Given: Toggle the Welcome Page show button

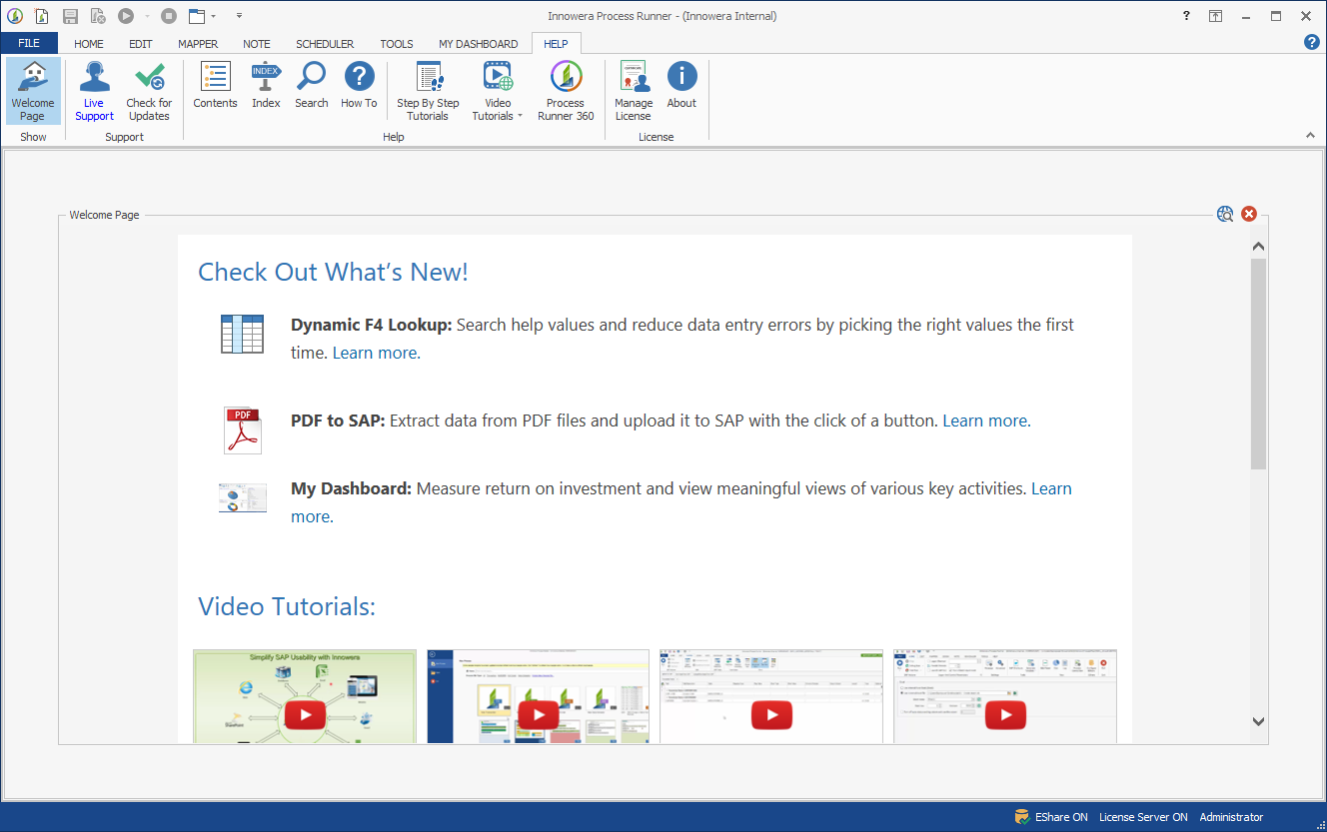Looking at the screenshot, I should click(x=33, y=90).
